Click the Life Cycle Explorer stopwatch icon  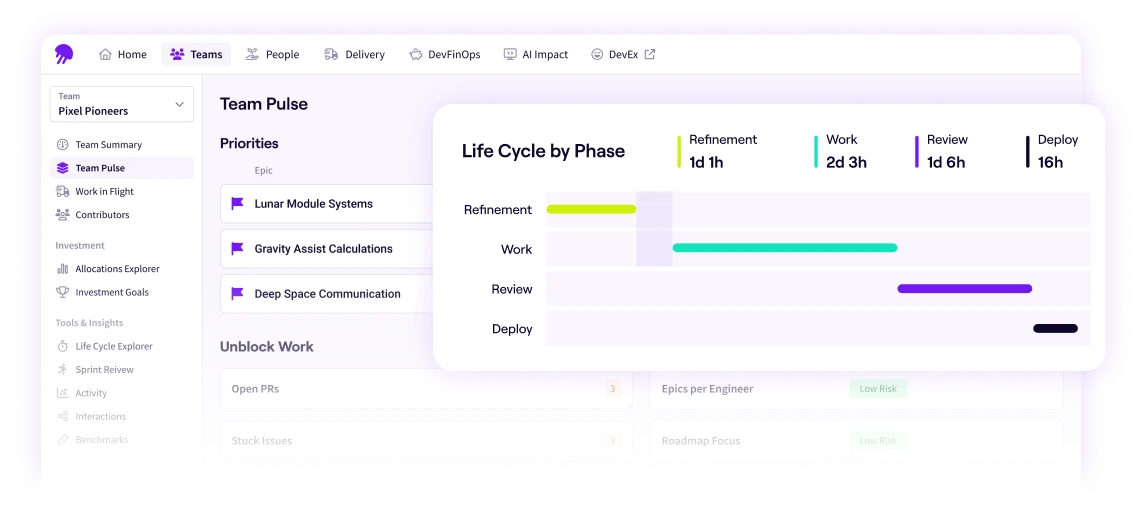(63, 346)
